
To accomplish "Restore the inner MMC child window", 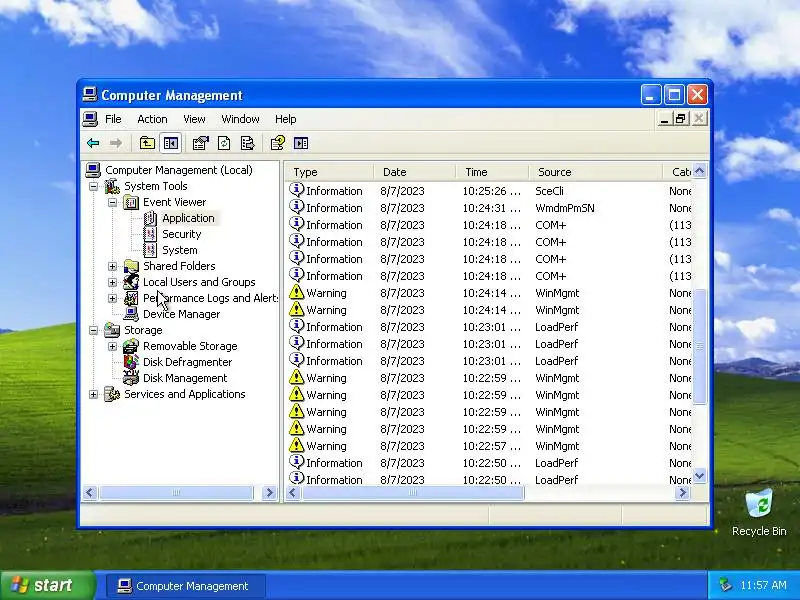I will click(681, 119).
